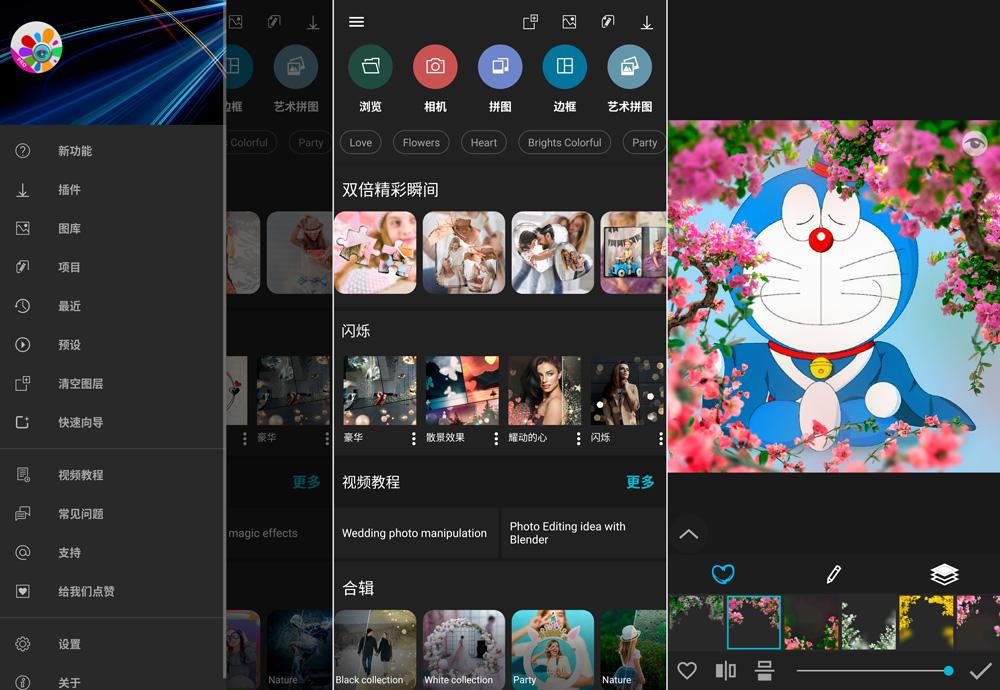Tap the clear layers icon in top toolbar
The height and width of the screenshot is (690, 1000).
pyautogui.click(x=530, y=22)
